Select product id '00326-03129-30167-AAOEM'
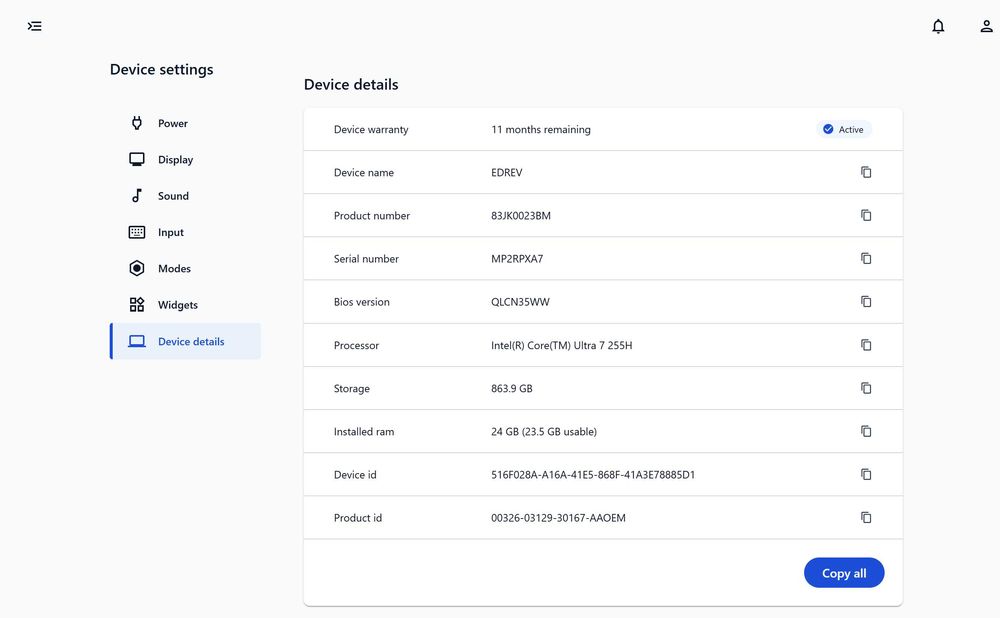The image size is (1000, 618). (558, 518)
